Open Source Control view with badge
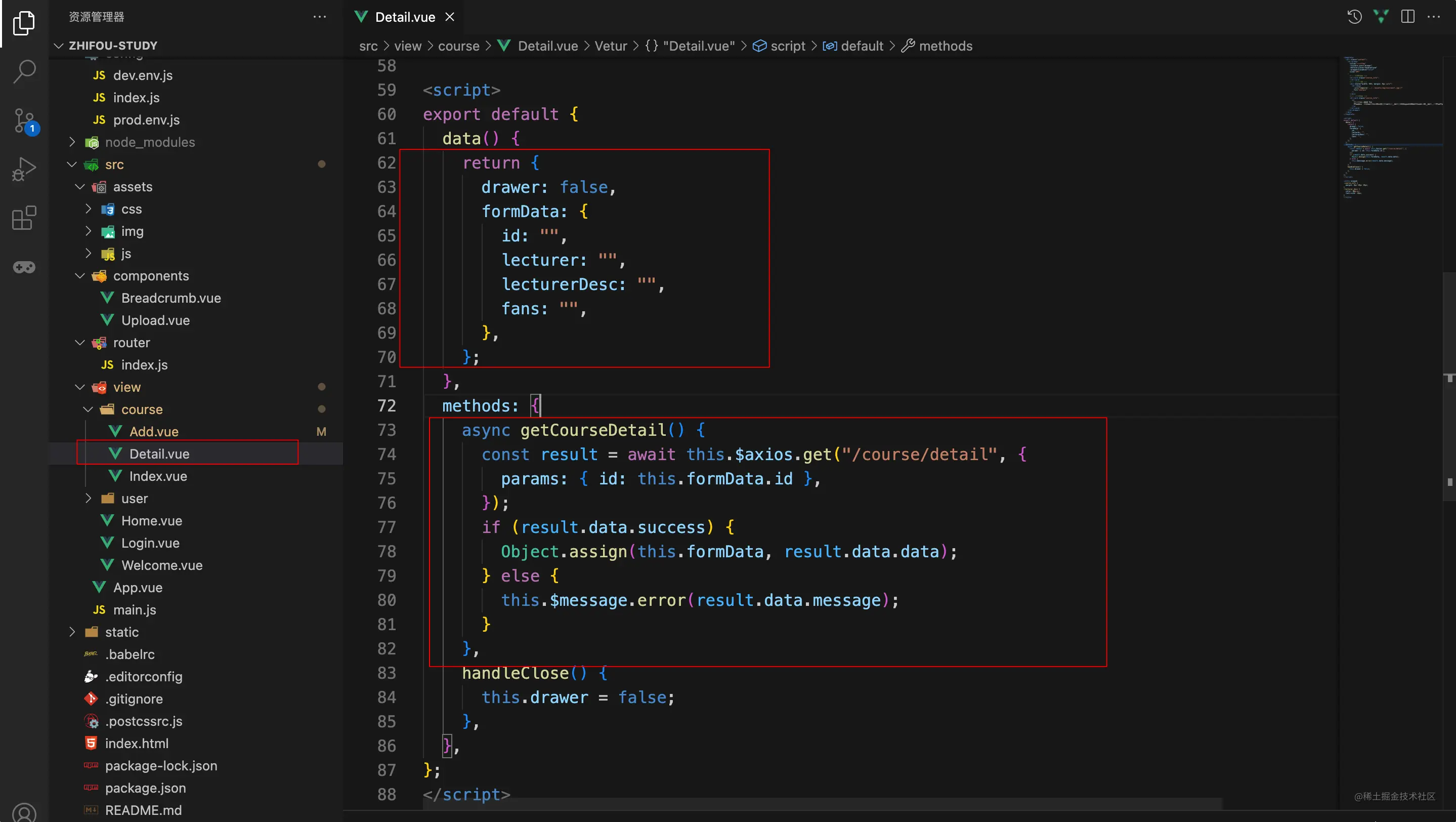 pyautogui.click(x=24, y=120)
